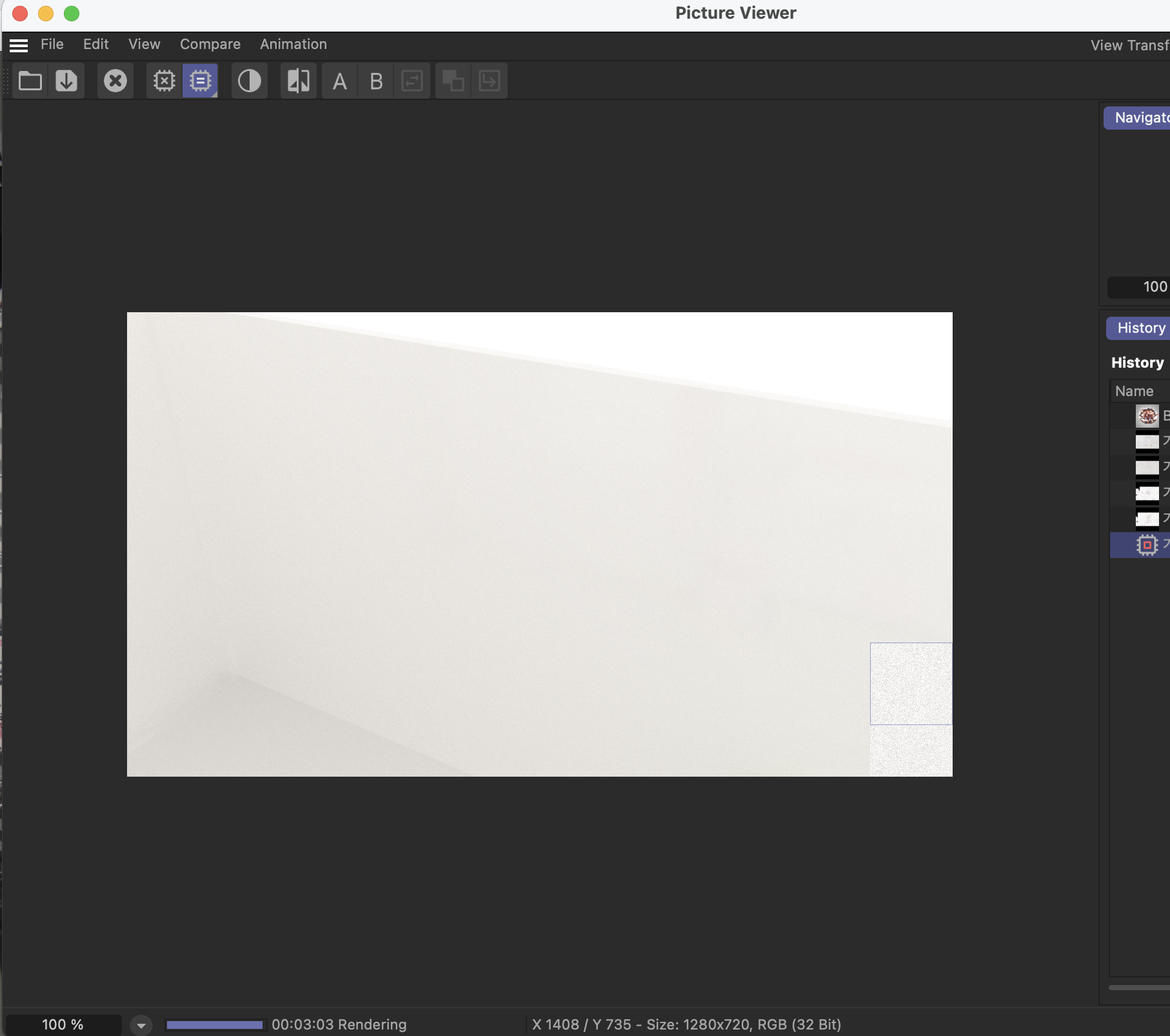This screenshot has height=1036, width=1170.
Task: Click the overlapping squares difference icon
Action: tap(453, 81)
